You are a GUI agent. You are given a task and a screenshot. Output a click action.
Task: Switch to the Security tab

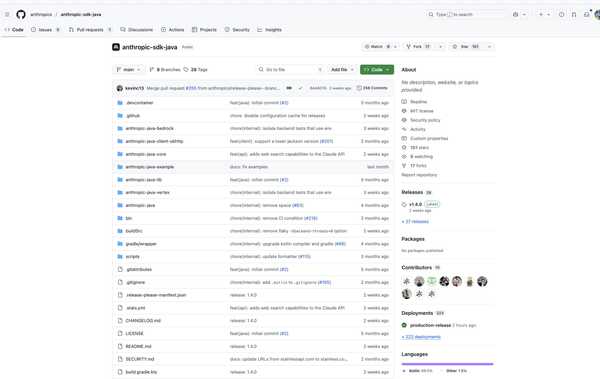coord(237,29)
